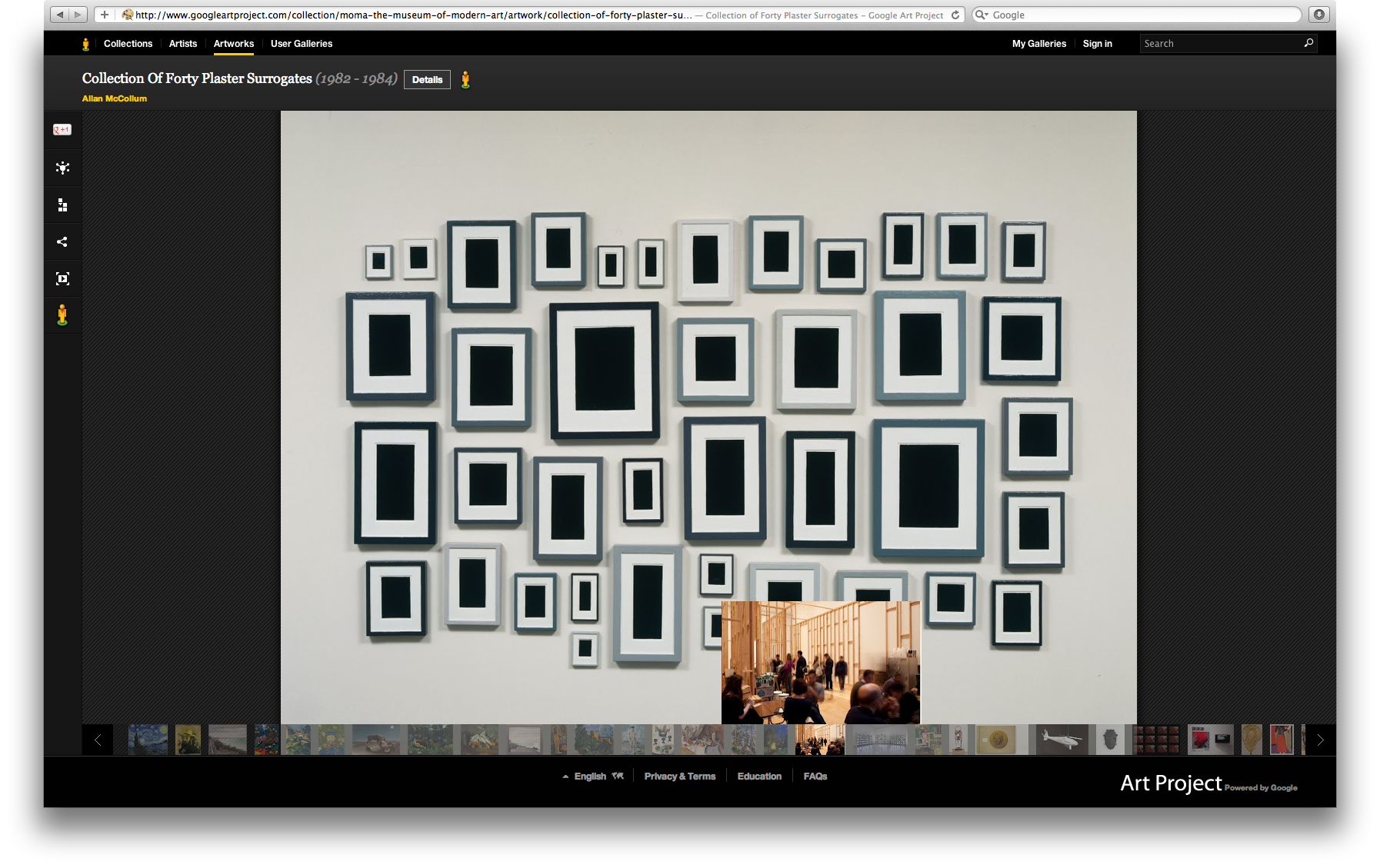Viewport: 1380px width, 868px height.
Task: Click the Sign in link
Action: (1097, 44)
